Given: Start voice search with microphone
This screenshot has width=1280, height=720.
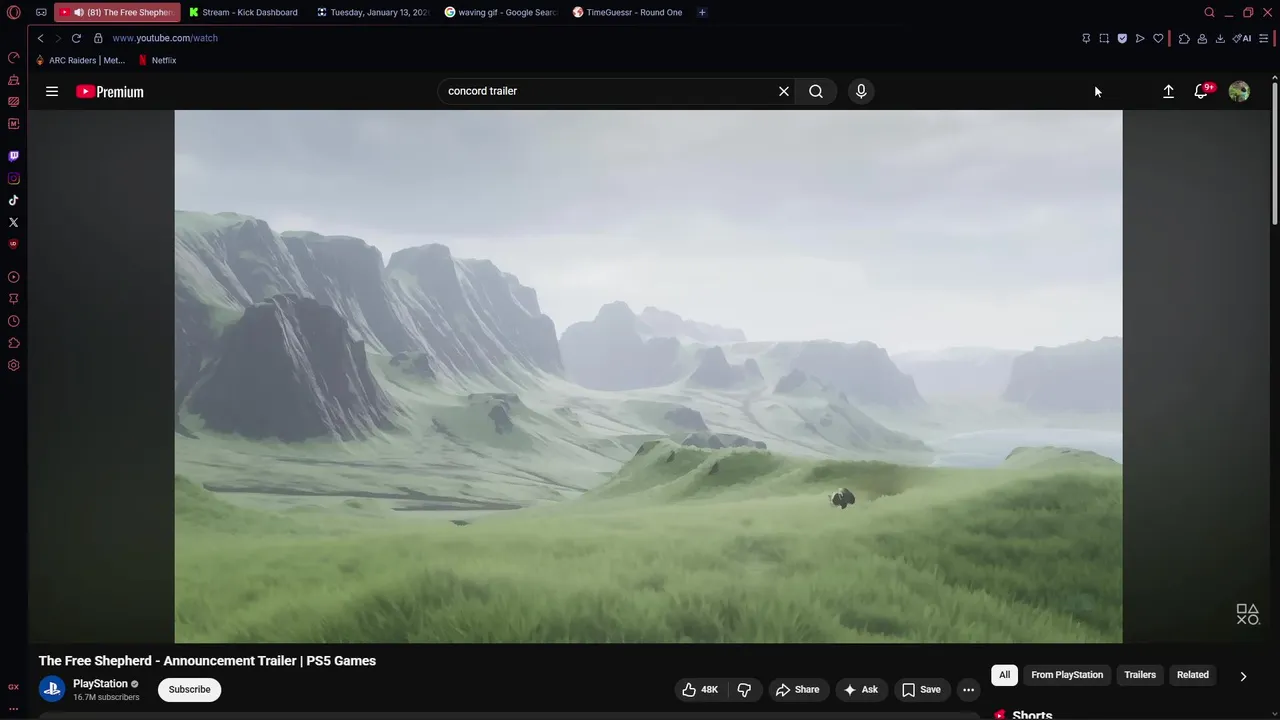Looking at the screenshot, I should tap(861, 91).
